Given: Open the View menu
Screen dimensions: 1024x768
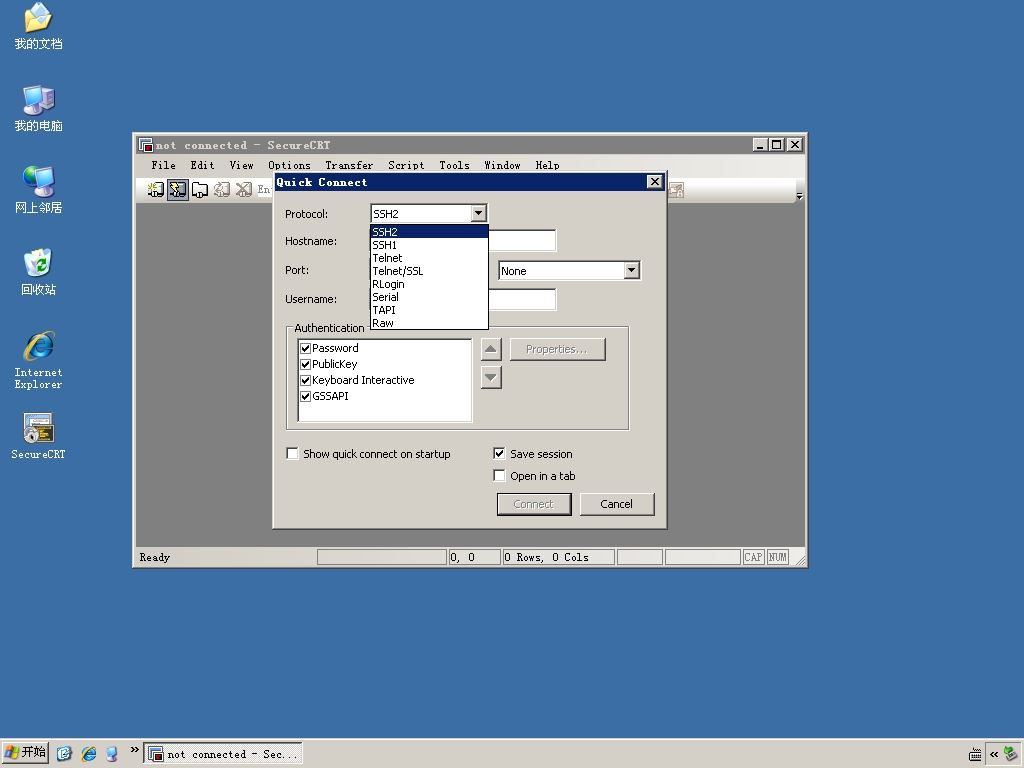Looking at the screenshot, I should pos(241,165).
